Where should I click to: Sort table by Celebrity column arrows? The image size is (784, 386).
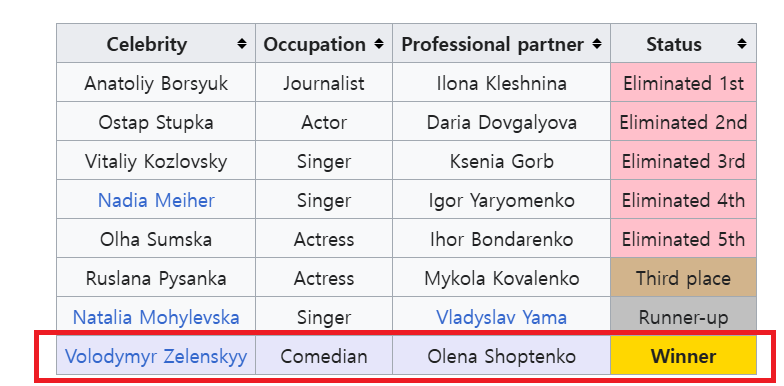coord(242,44)
